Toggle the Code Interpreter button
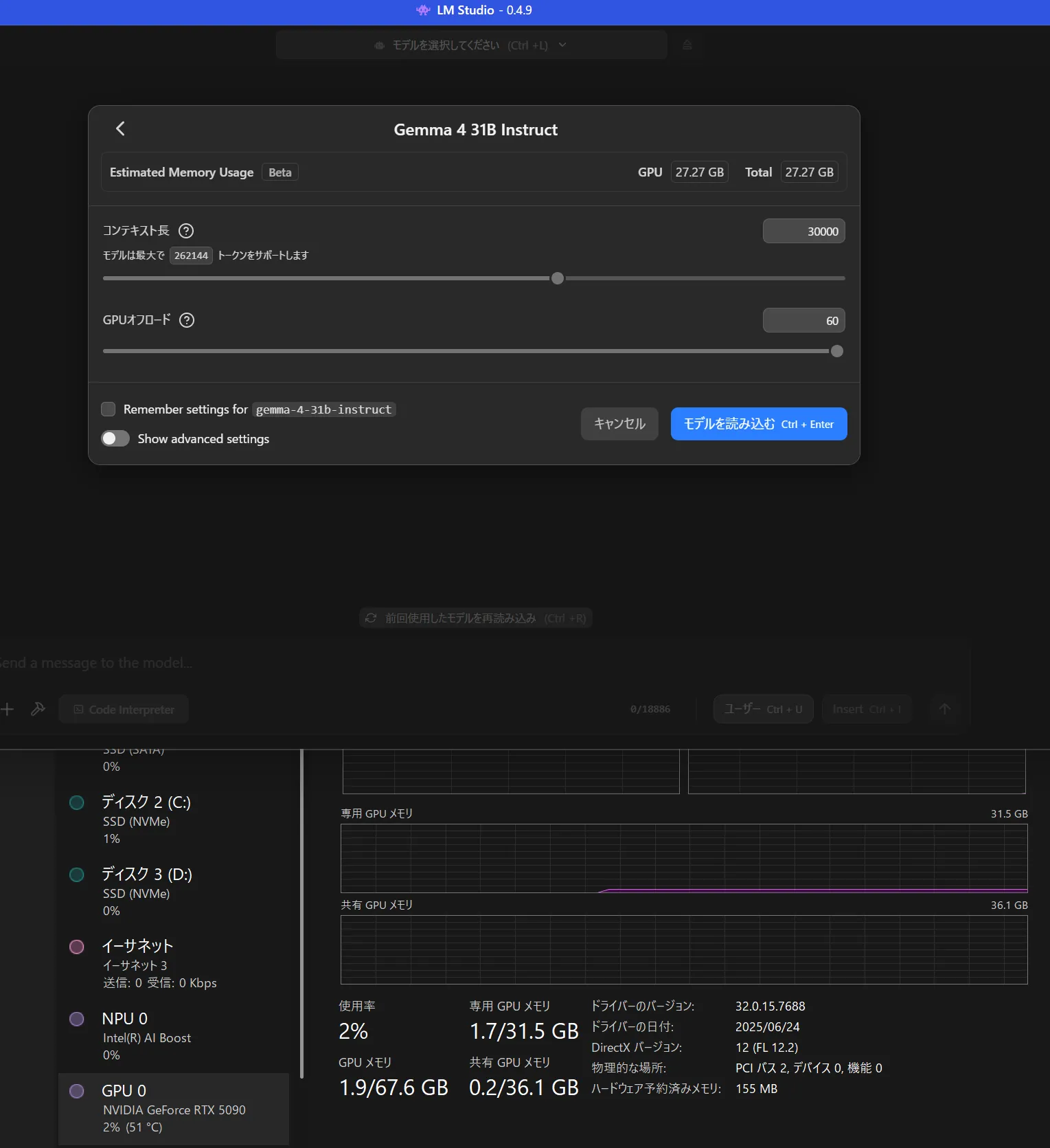The height and width of the screenshot is (1148, 1050). coord(124,710)
